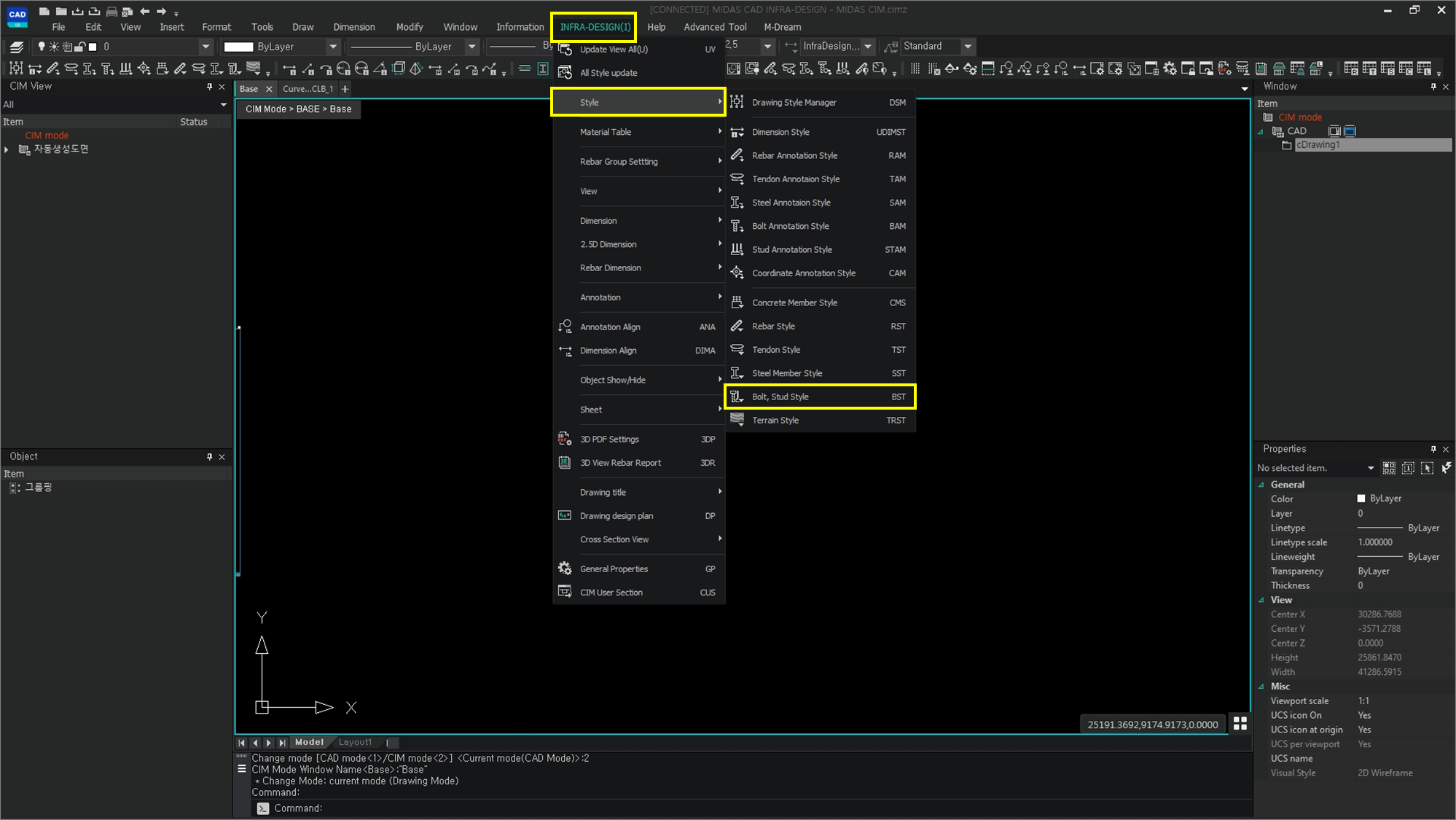This screenshot has height=820, width=1456.
Task: Switch to the Layout1 tab
Action: pyautogui.click(x=355, y=742)
